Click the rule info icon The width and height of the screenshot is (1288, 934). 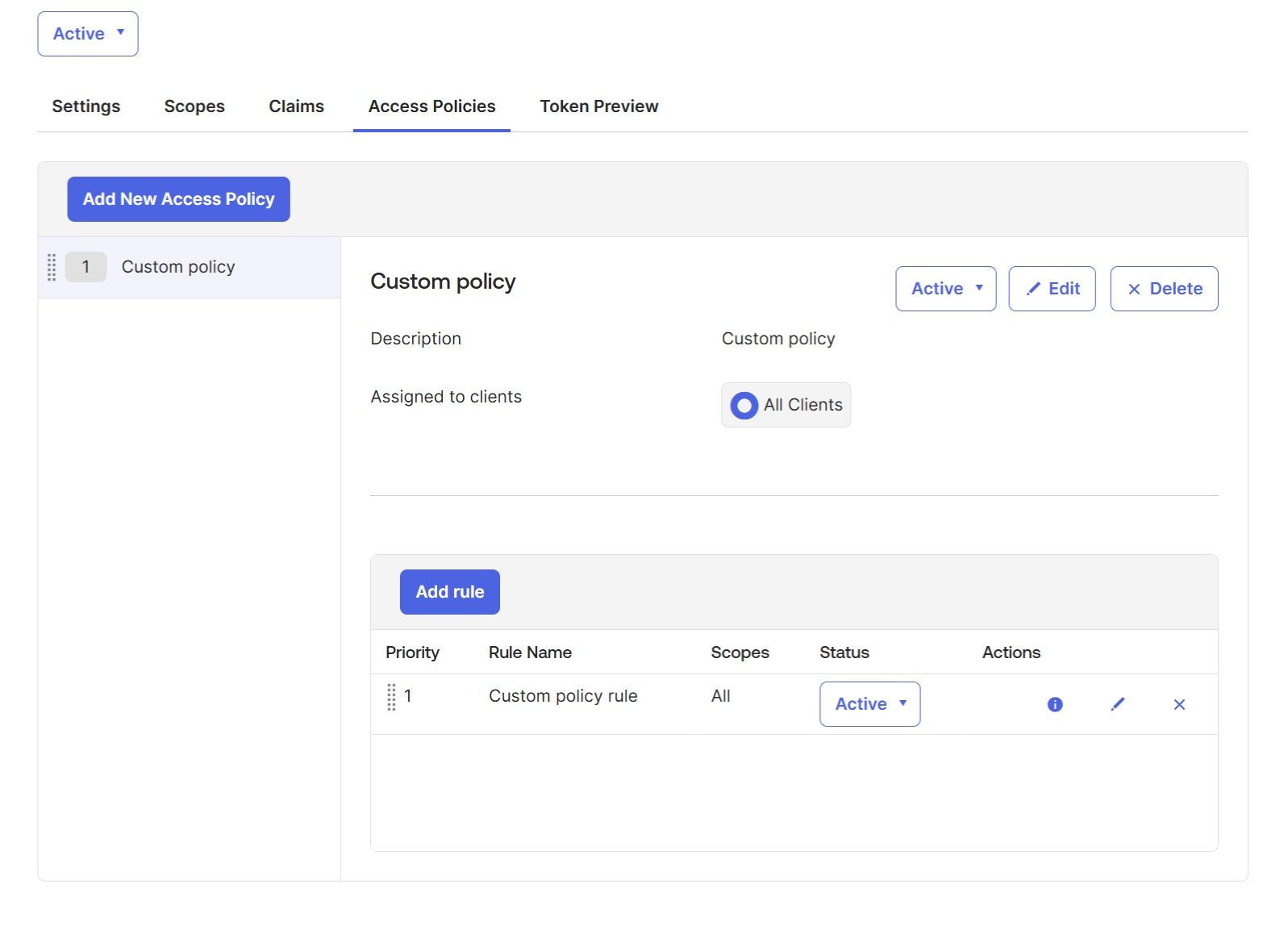[1054, 704]
